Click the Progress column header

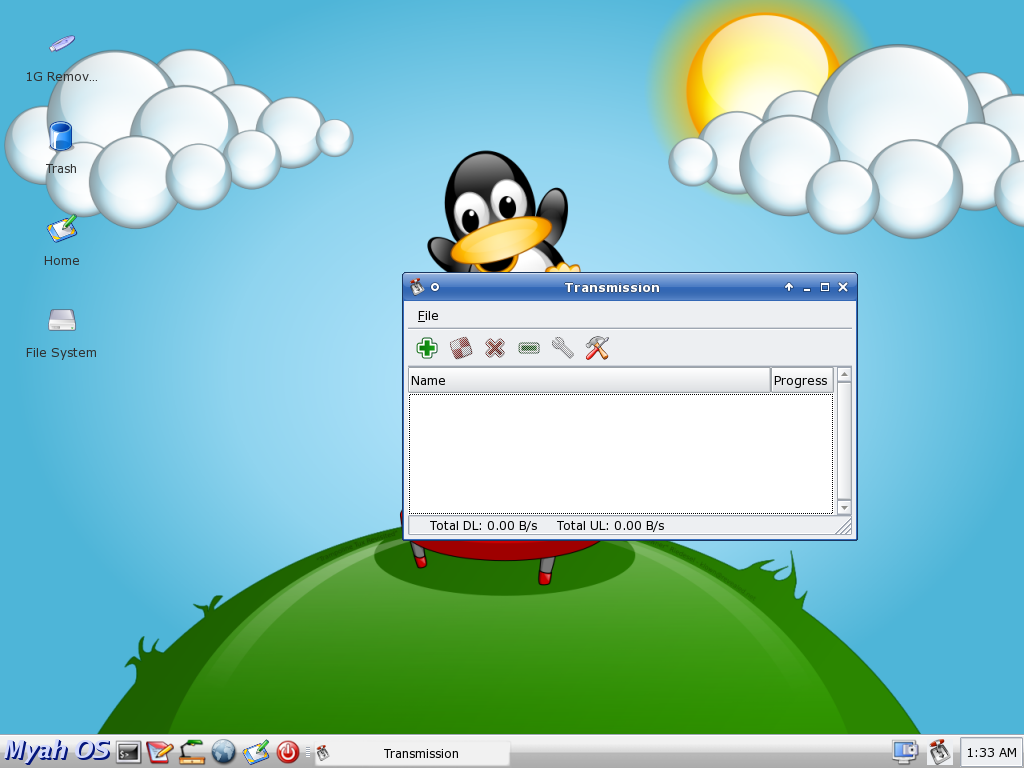(801, 381)
